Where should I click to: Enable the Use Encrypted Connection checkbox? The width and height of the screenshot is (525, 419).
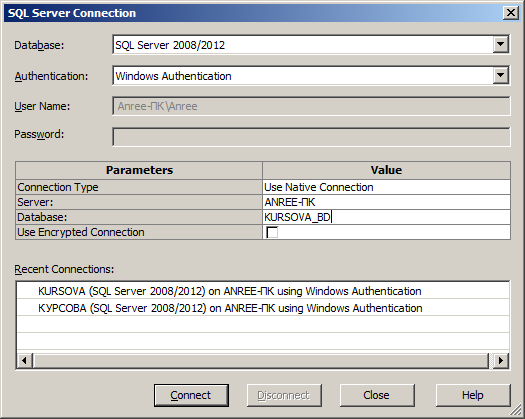[272, 232]
